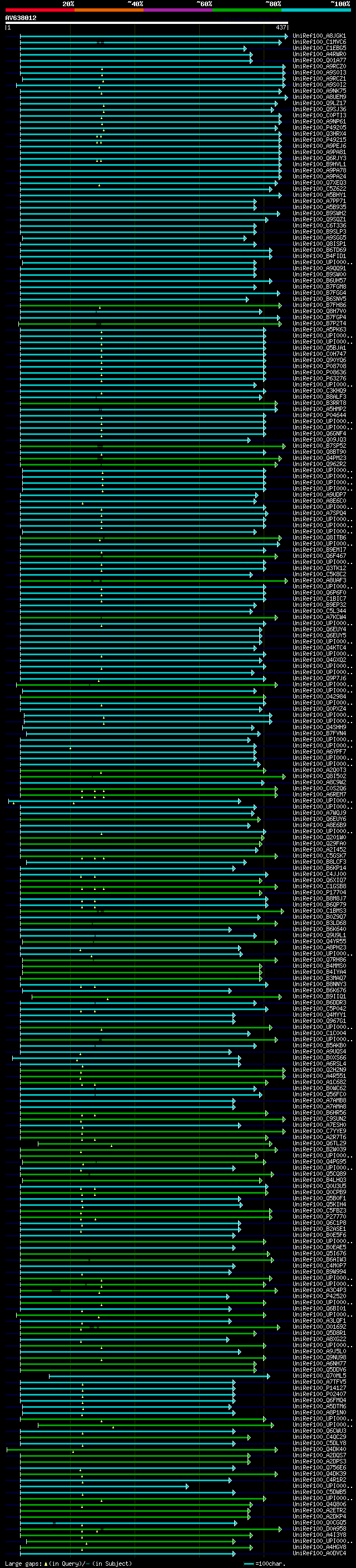This screenshot has width=356, height=1568.
Task: Click the green ~80% identity legend segment
Action: point(247,10)
